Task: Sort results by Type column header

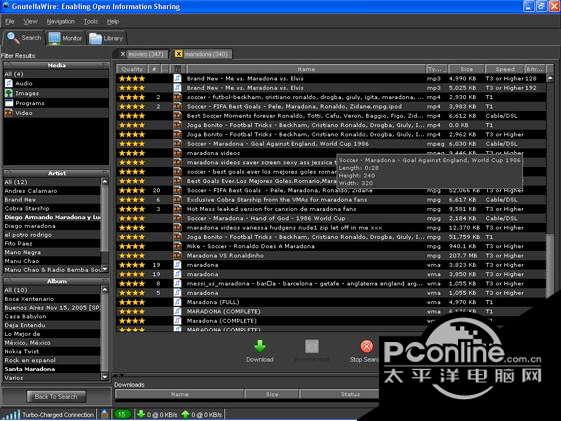Action: pos(436,69)
